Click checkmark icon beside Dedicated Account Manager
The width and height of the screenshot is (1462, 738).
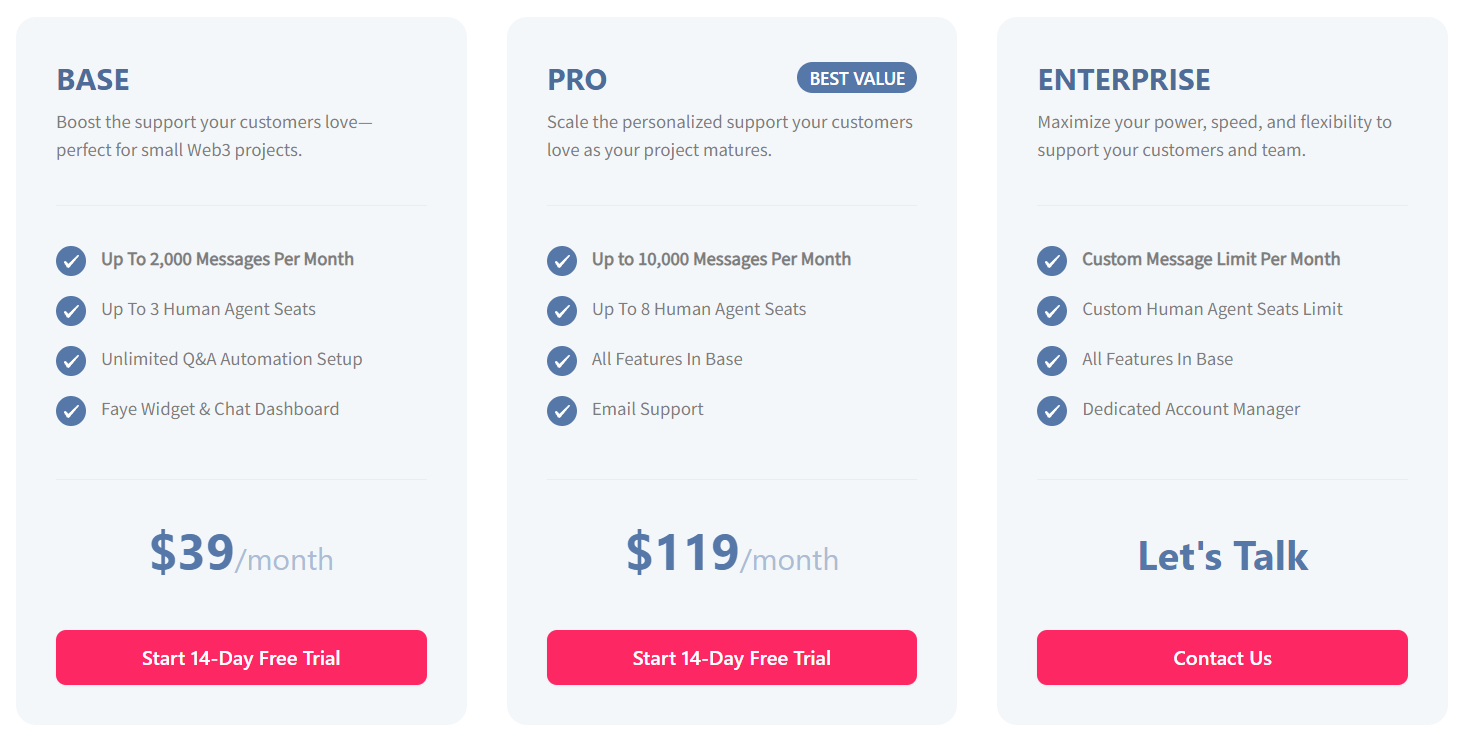[1052, 411]
